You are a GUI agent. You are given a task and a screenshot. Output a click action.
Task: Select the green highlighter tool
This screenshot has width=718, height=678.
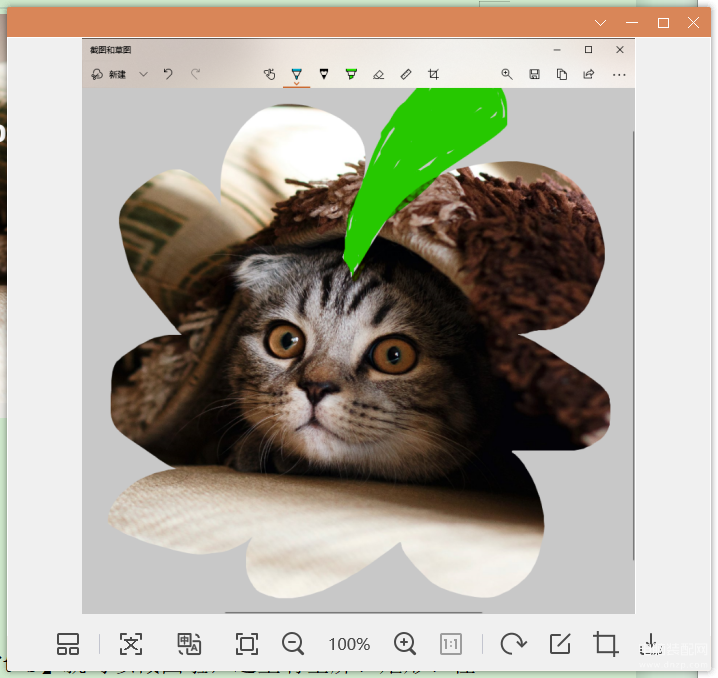coord(351,74)
